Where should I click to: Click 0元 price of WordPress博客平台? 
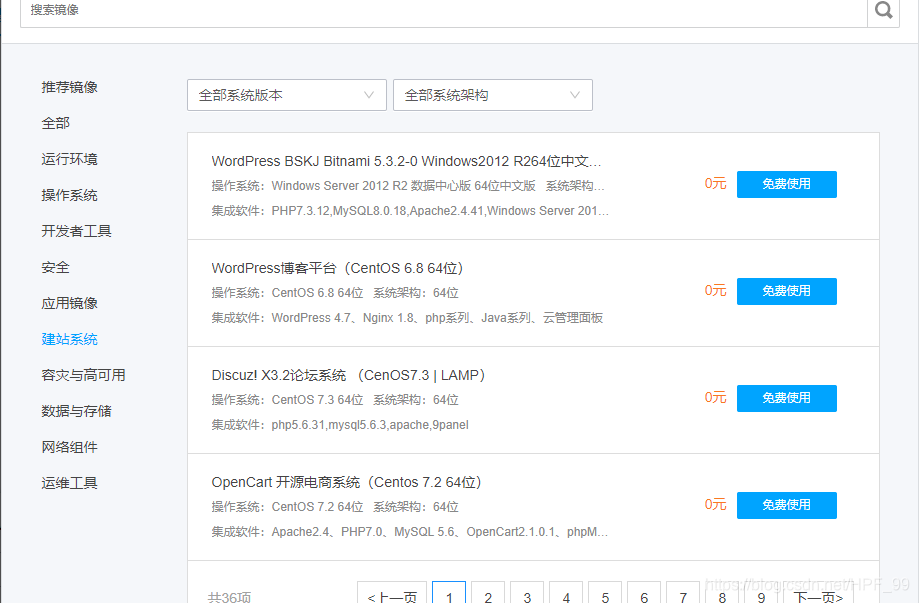tap(715, 291)
